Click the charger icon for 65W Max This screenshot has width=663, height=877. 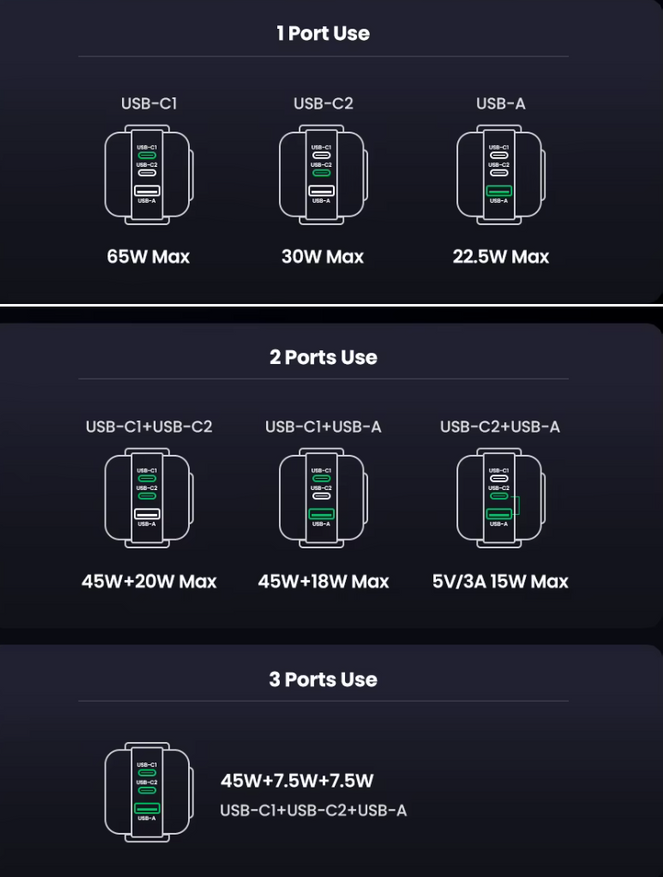(148, 175)
